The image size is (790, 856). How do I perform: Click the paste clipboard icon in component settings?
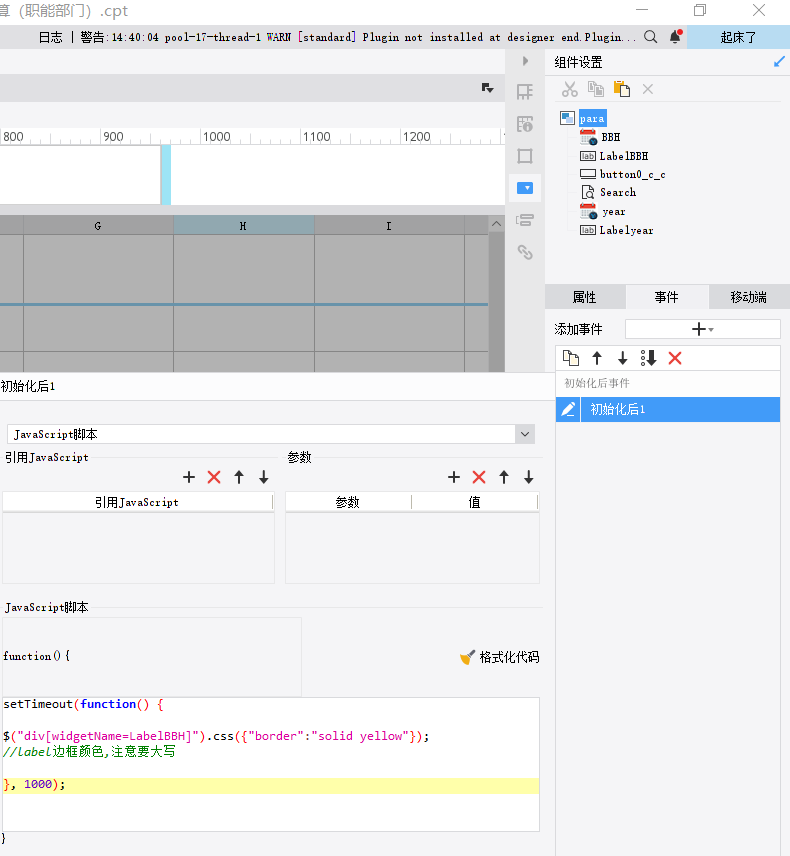(621, 88)
